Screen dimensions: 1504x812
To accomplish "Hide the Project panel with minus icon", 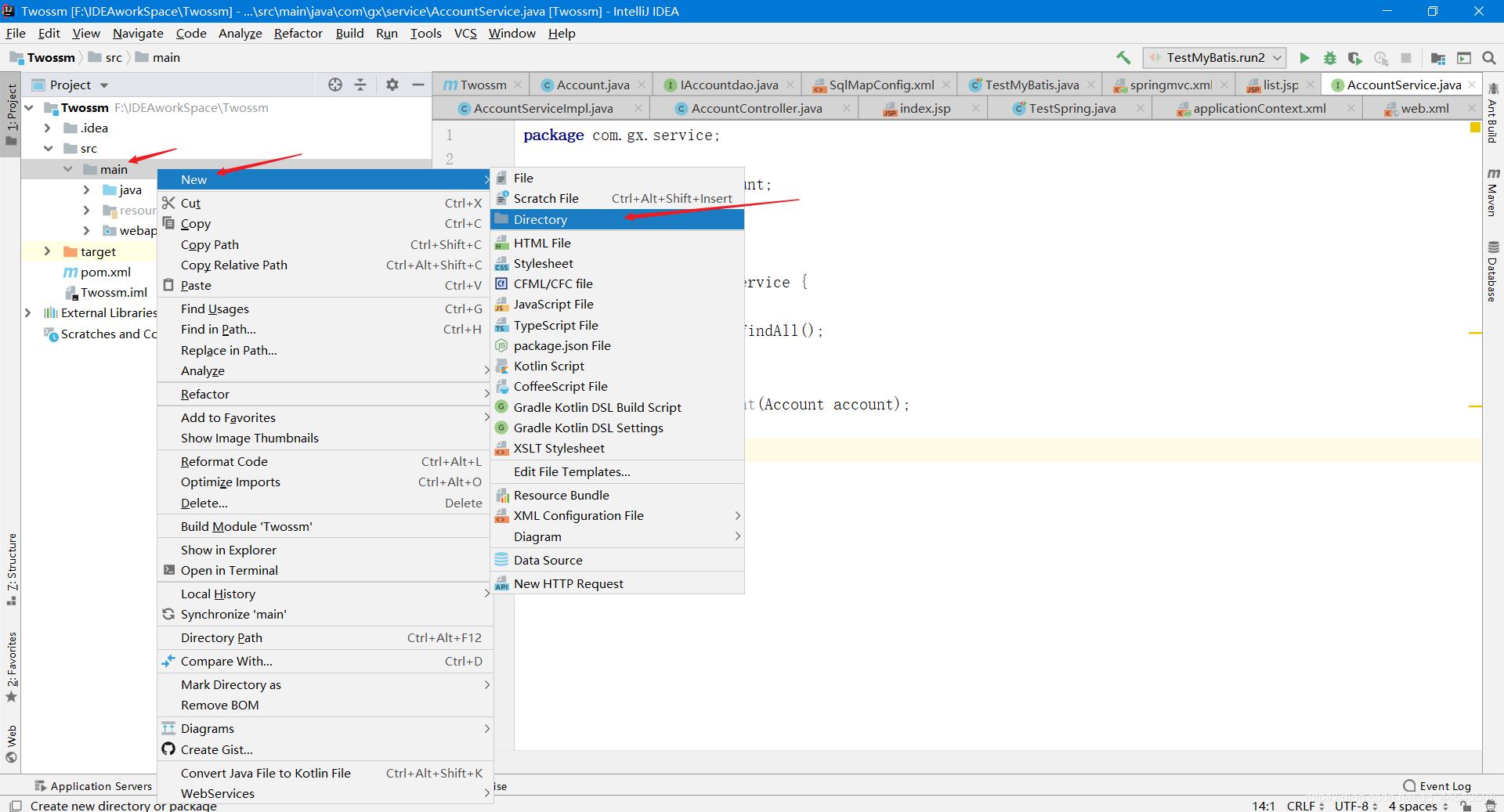I will [418, 85].
